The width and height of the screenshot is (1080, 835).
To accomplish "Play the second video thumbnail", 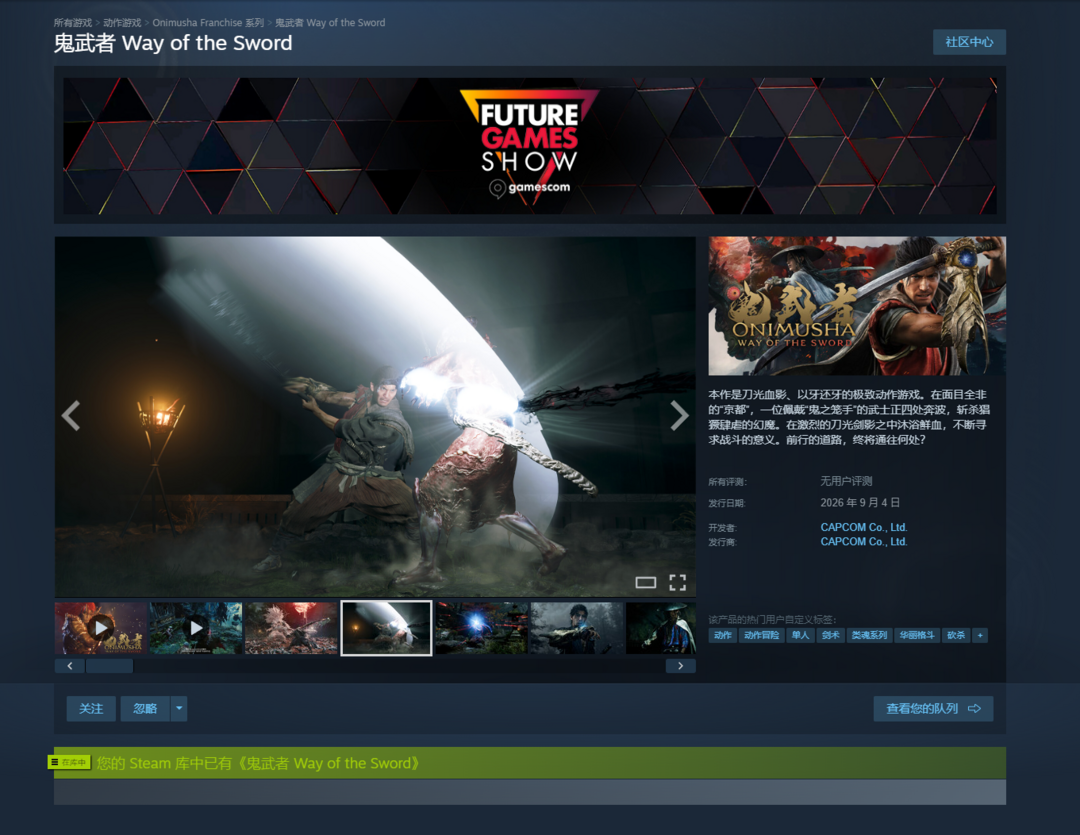I will [196, 628].
